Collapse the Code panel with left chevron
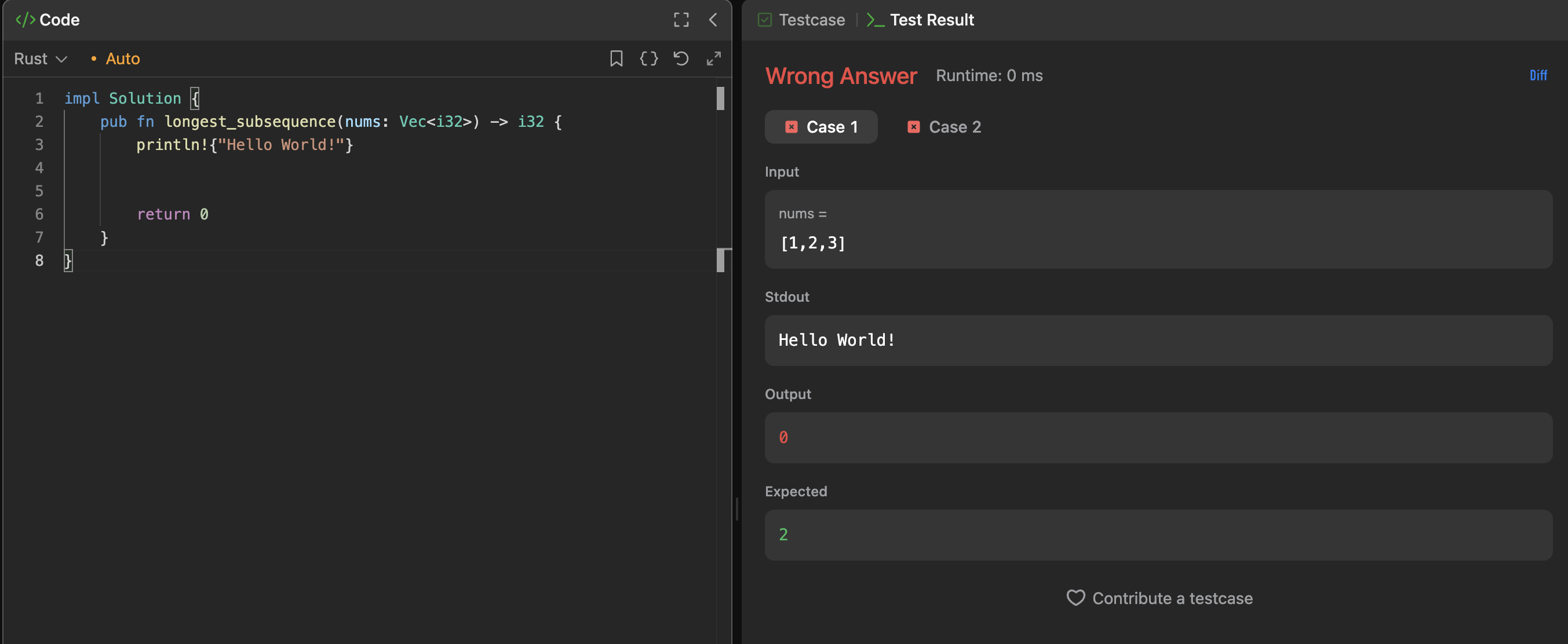This screenshot has height=644, width=1568. pyautogui.click(x=713, y=20)
